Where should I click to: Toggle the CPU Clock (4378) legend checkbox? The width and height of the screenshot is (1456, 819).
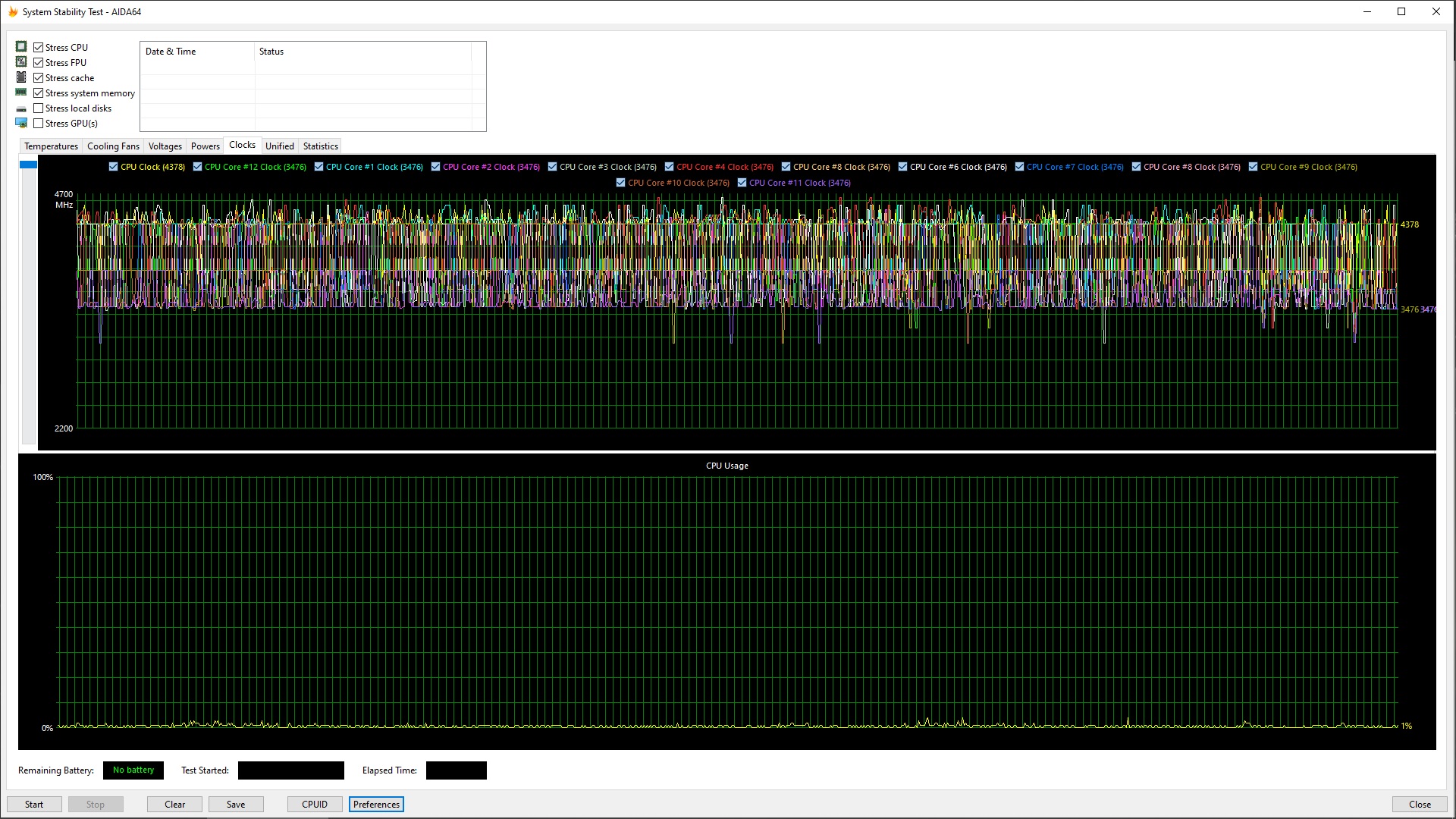113,167
